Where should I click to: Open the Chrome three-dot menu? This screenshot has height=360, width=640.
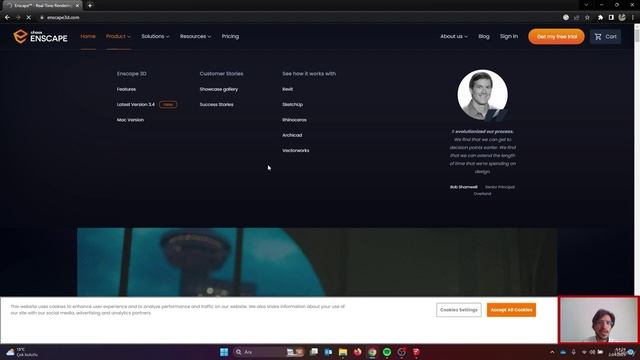point(633,17)
